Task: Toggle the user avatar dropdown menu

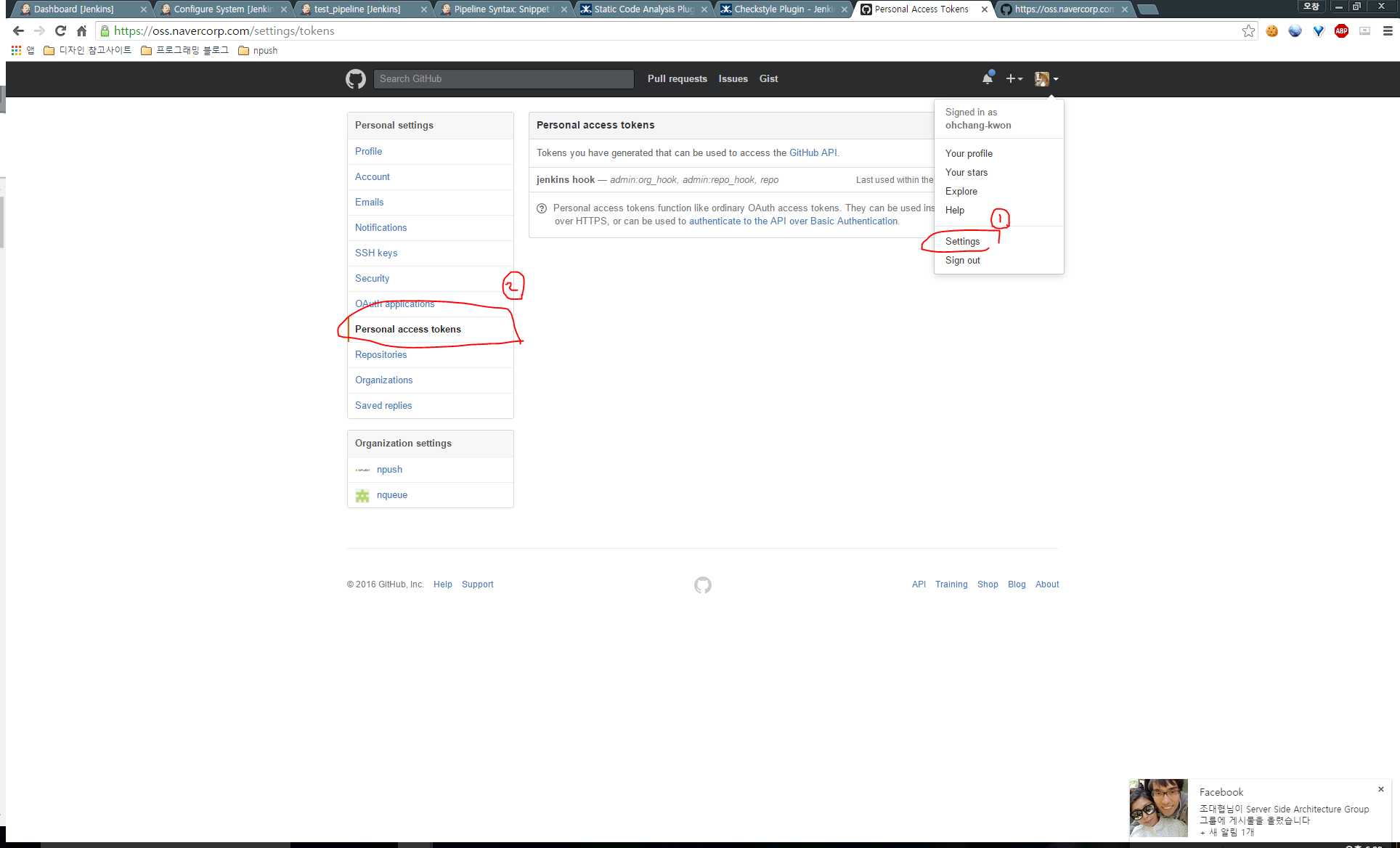Action: [x=1046, y=78]
